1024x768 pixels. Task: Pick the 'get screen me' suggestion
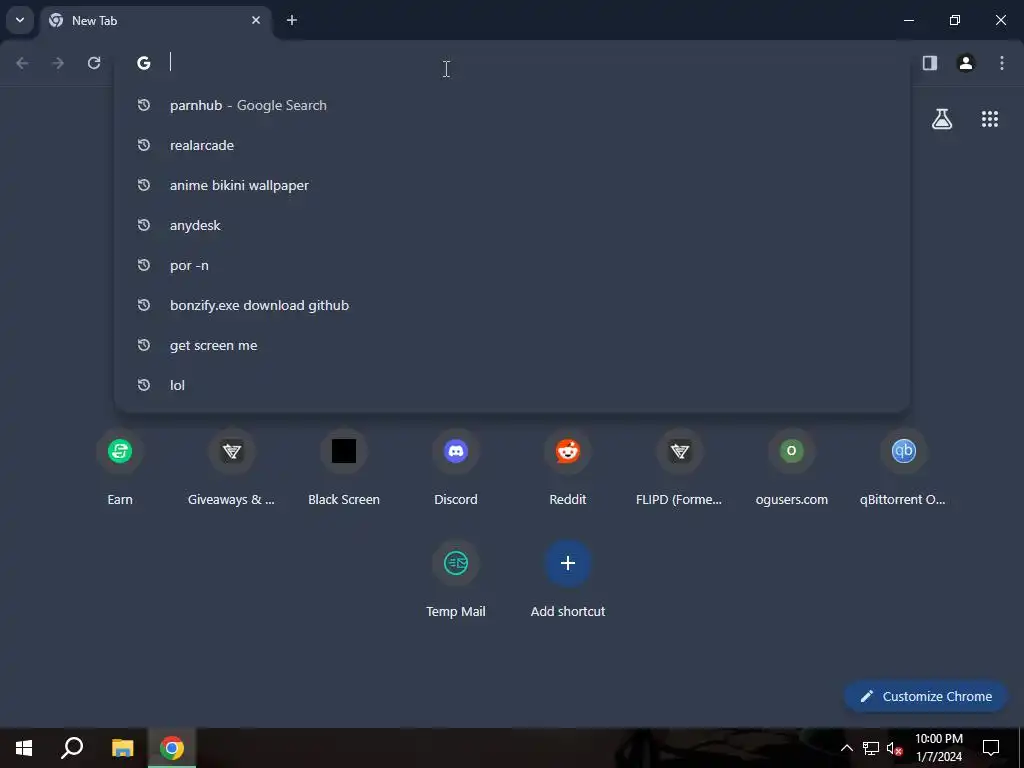point(512,345)
